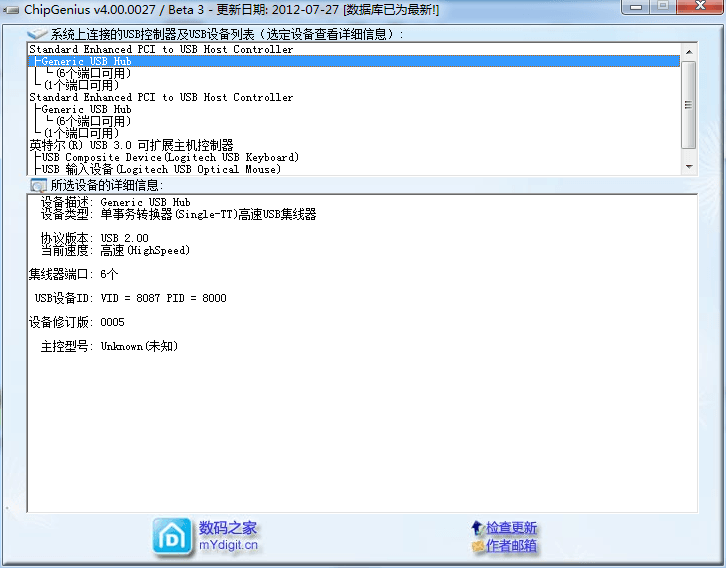
Task: Click the mYdigit blue house logo
Action: coord(173,536)
